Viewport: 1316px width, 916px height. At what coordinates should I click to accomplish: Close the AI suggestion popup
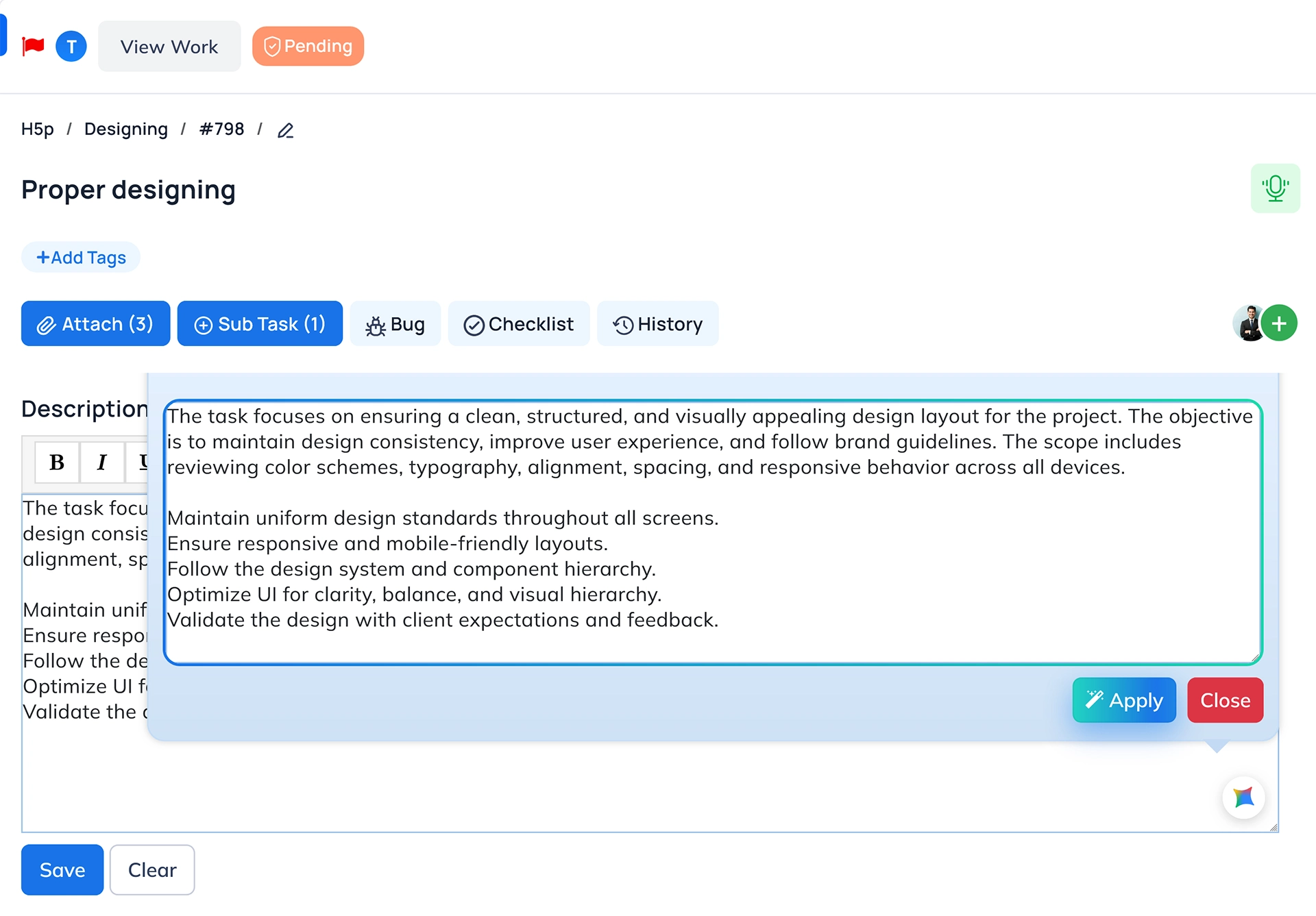[1225, 700]
